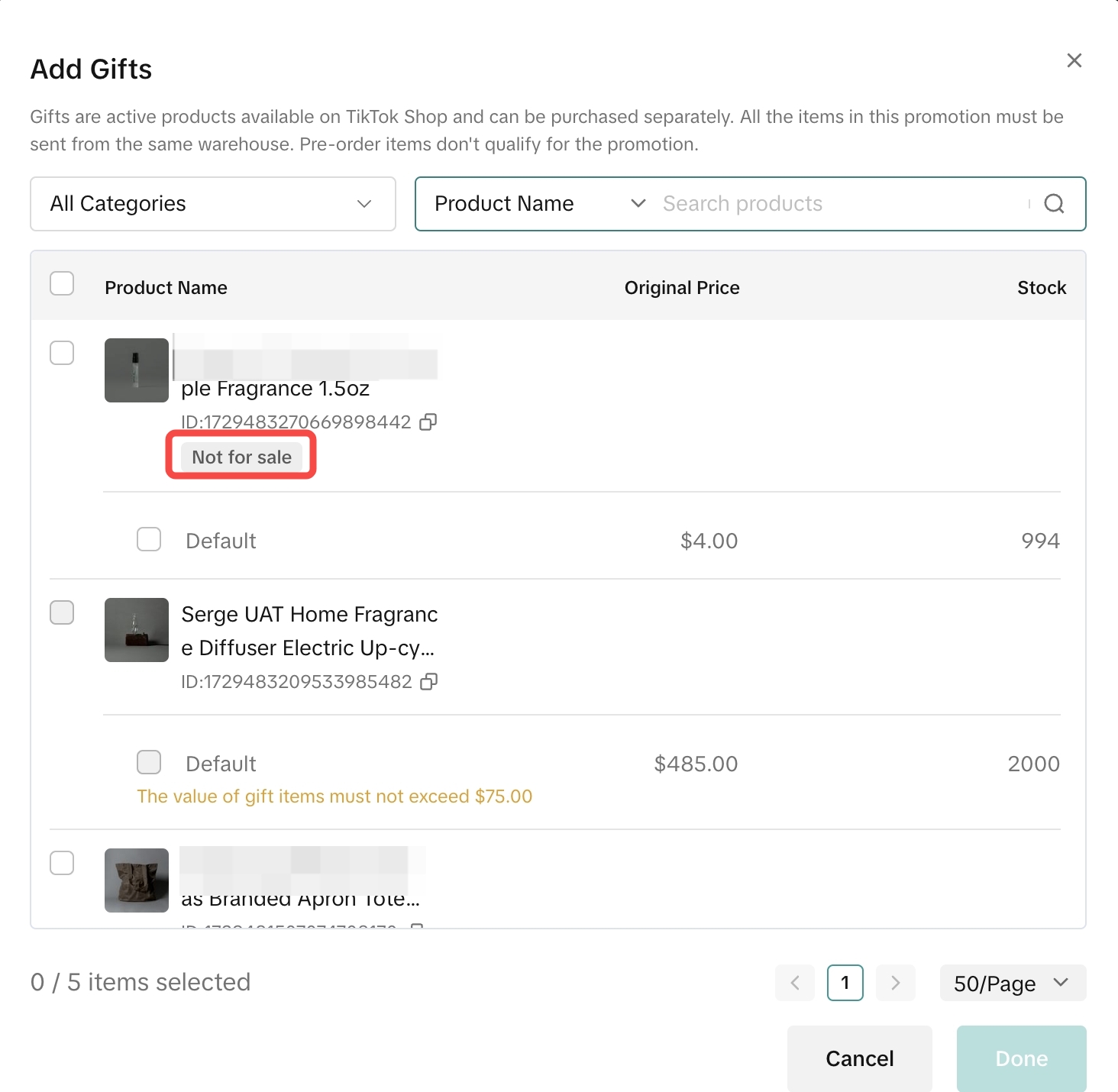Select page 1 in pagination
Image resolution: width=1118 pixels, height=1092 pixels.
[845, 983]
